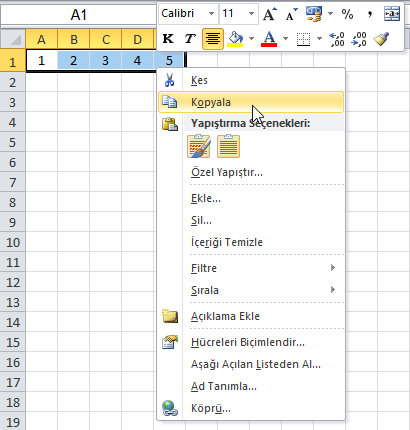Image resolution: width=410 pixels, height=430 pixels.
Task: Click the merge and center icon
Action: 392,14
